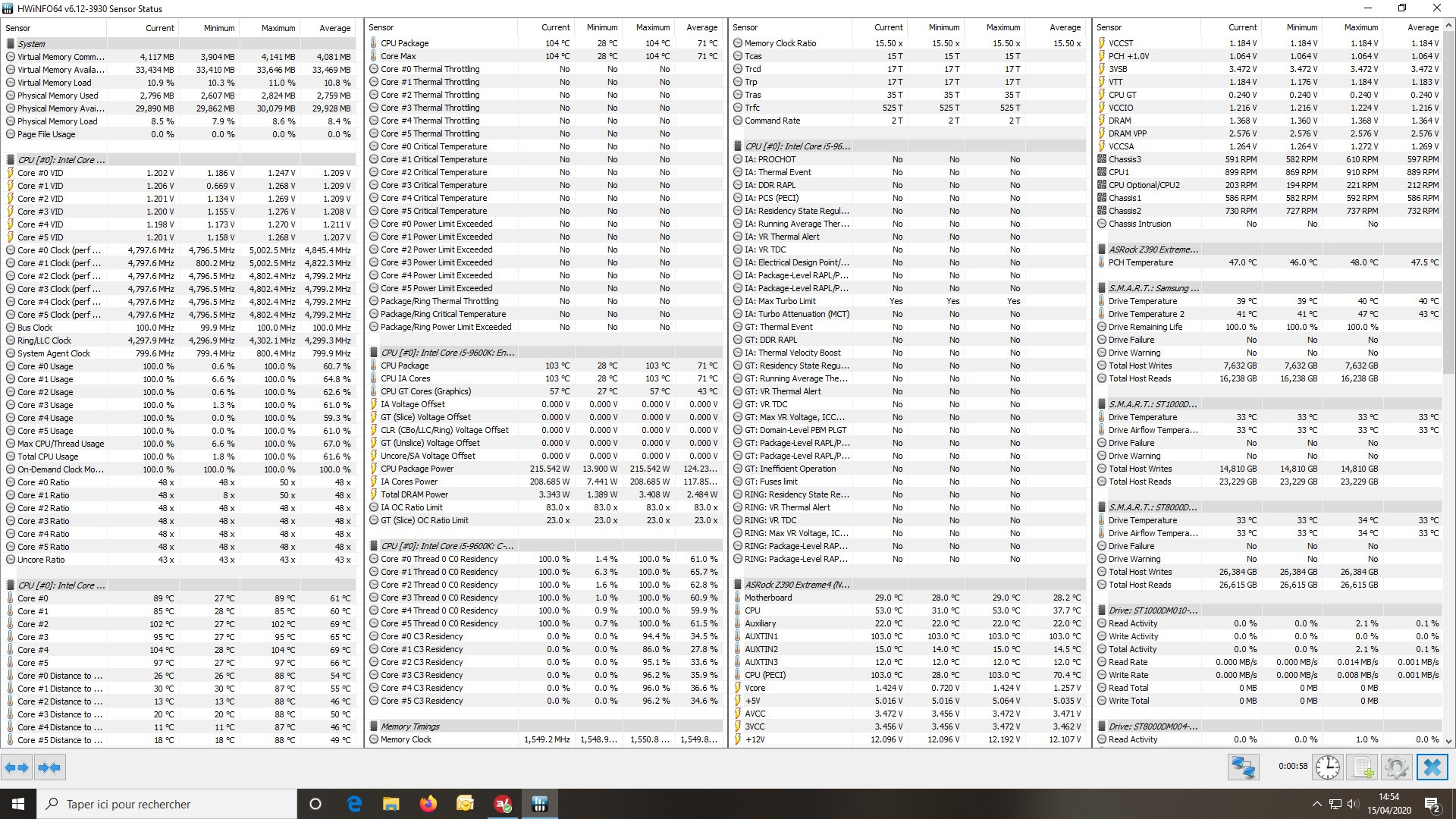
Task: Click the expand sensor columns arrows button
Action: pos(17,767)
